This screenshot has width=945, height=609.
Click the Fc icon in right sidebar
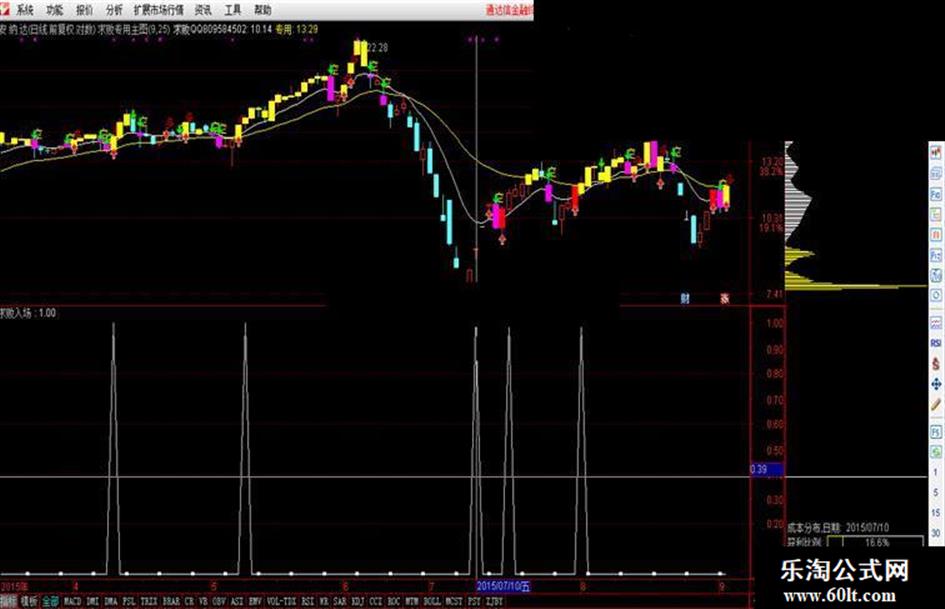coord(936,194)
